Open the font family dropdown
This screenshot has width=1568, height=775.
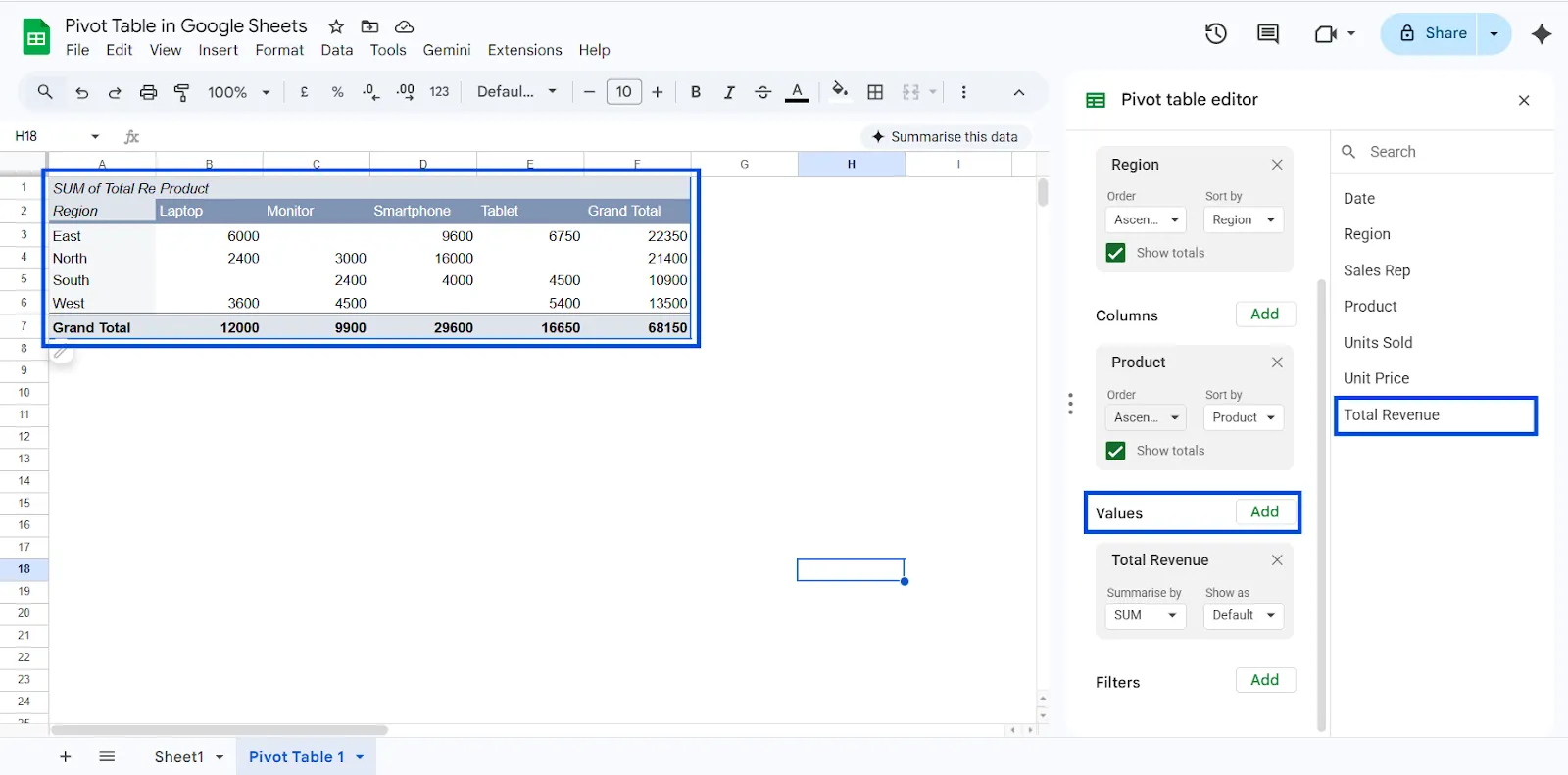coord(516,92)
